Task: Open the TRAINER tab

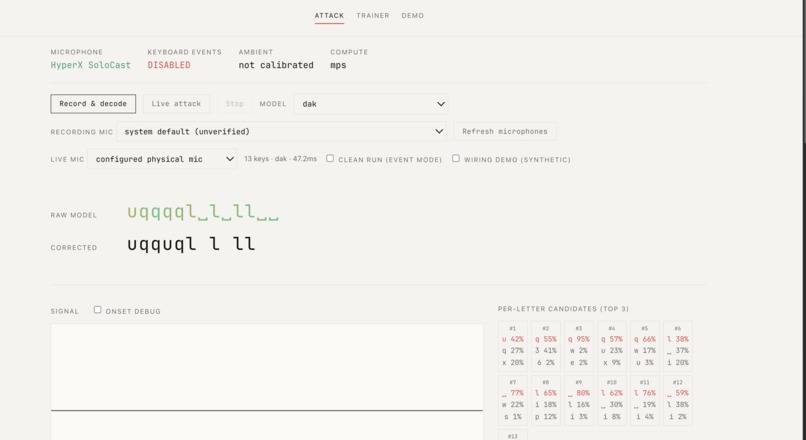Action: [373, 15]
